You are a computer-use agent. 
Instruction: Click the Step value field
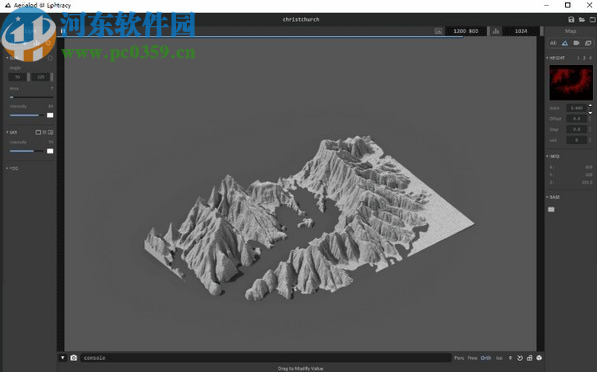576,129
